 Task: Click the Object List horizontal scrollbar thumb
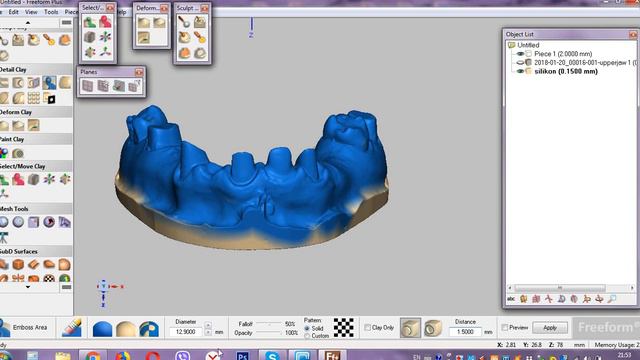click(x=560, y=288)
